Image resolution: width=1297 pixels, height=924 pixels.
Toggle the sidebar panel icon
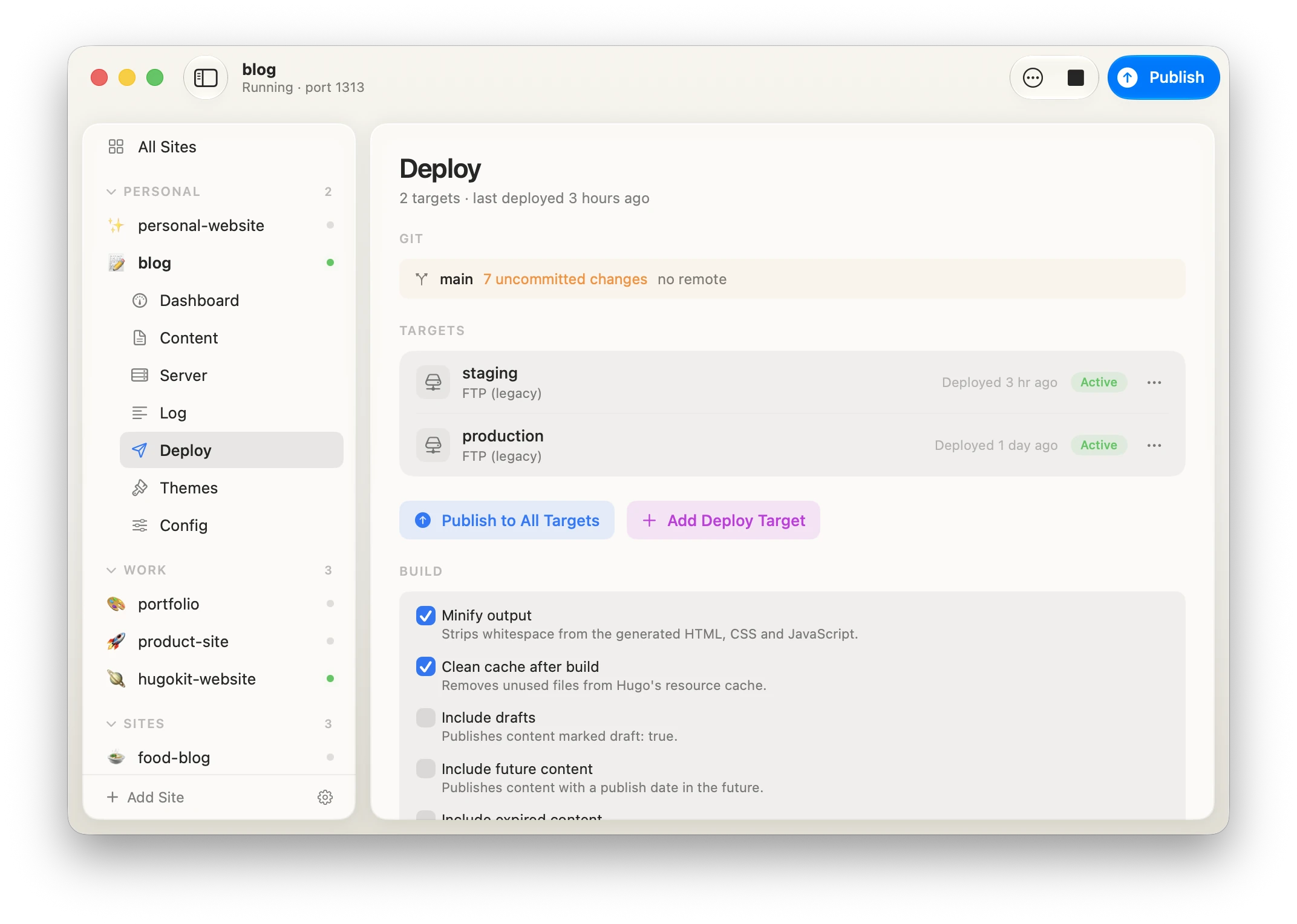click(x=206, y=77)
